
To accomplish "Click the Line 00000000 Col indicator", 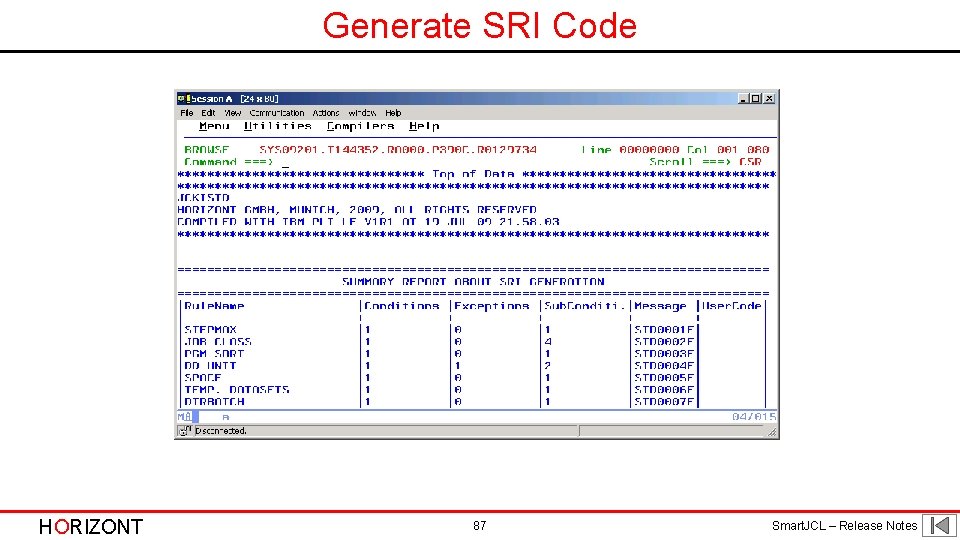I will pyautogui.click(x=675, y=150).
